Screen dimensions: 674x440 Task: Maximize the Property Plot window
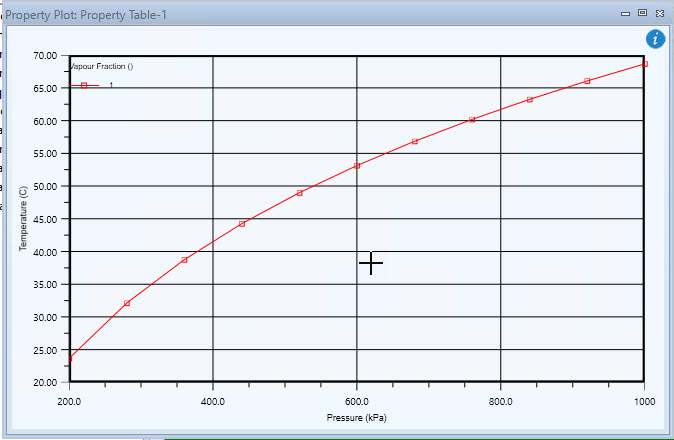tap(642, 12)
